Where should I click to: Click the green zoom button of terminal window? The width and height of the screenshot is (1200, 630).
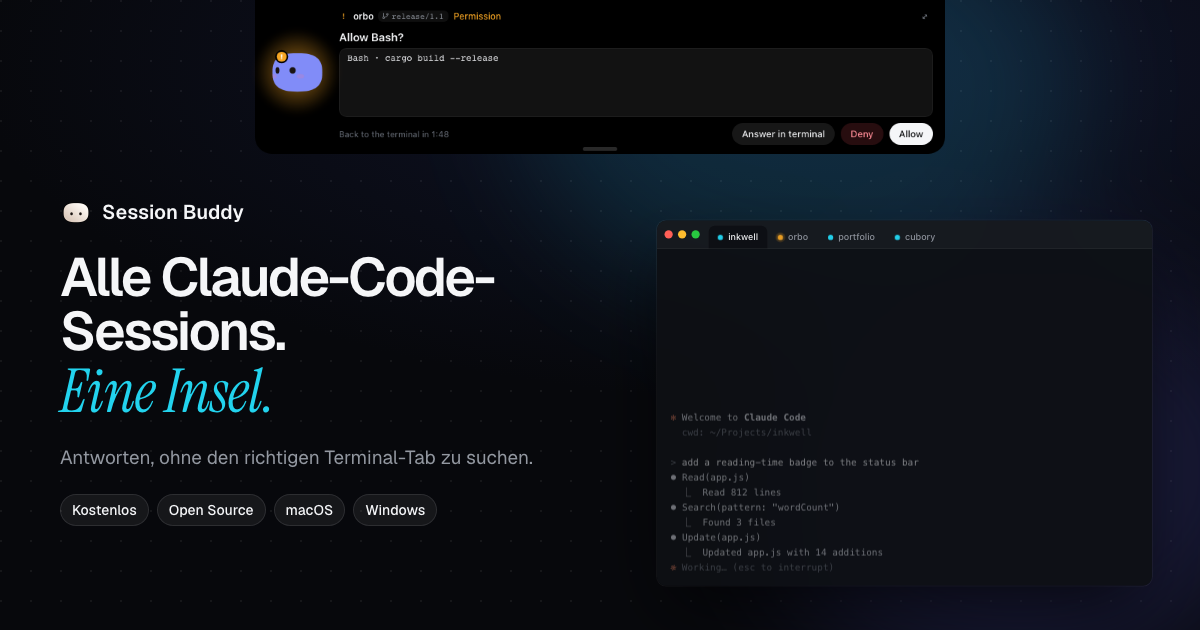point(696,234)
